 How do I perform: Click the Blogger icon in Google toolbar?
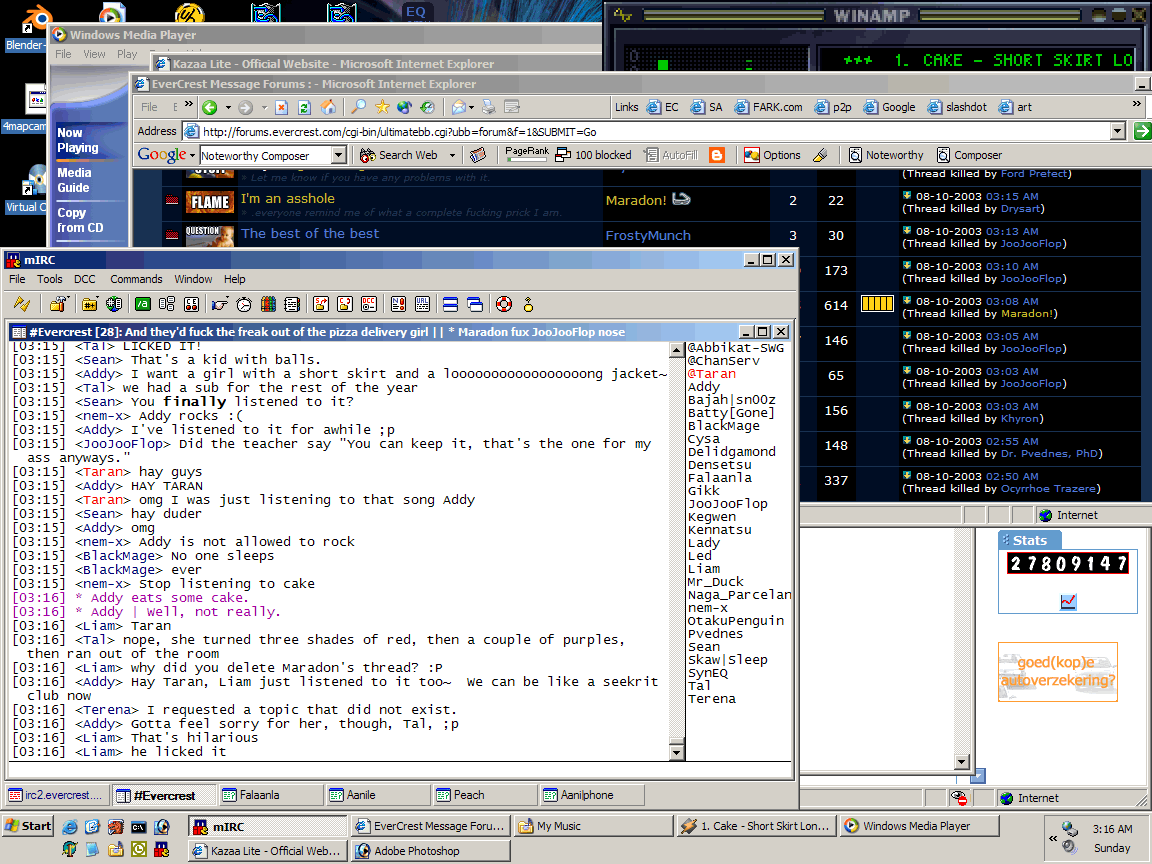(x=717, y=155)
